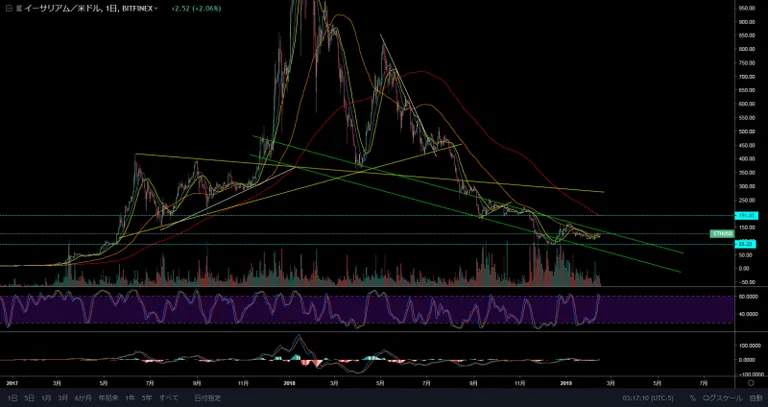Open 日付指定 go-to-date picker

click(x=208, y=398)
